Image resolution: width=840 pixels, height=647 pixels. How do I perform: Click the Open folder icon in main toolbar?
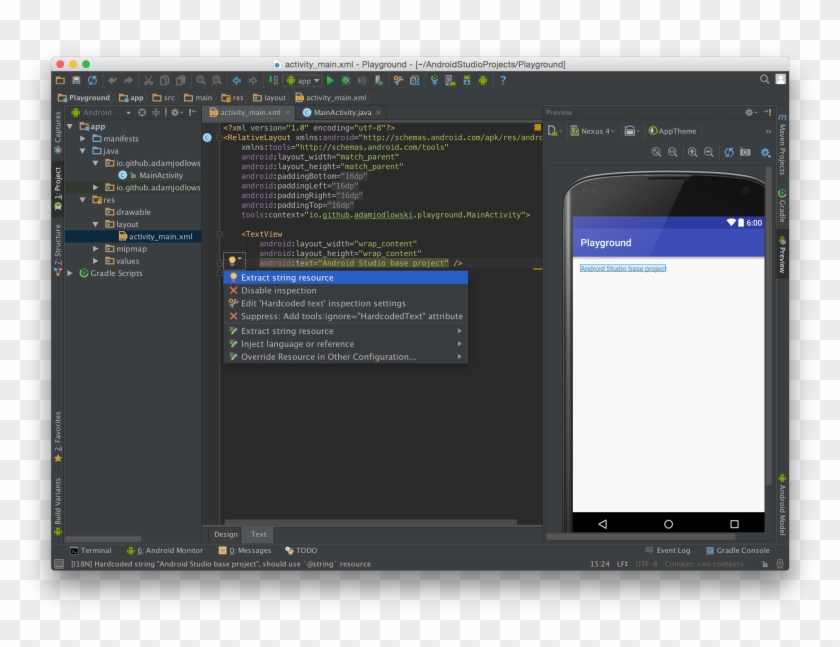tap(61, 80)
